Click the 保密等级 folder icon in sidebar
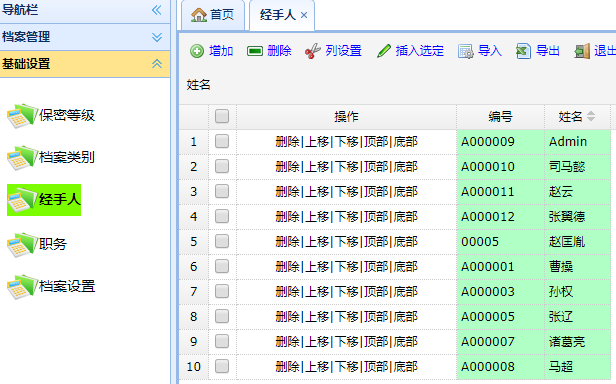This screenshot has width=616, height=384. click(x=22, y=116)
